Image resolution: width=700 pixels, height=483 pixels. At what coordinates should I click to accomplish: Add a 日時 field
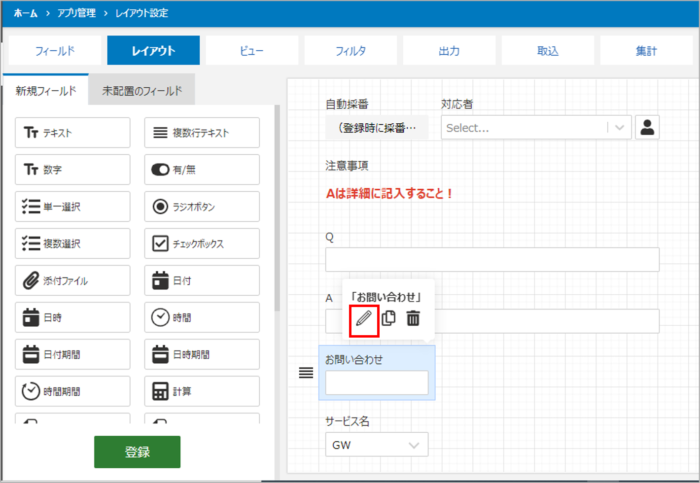point(73,317)
